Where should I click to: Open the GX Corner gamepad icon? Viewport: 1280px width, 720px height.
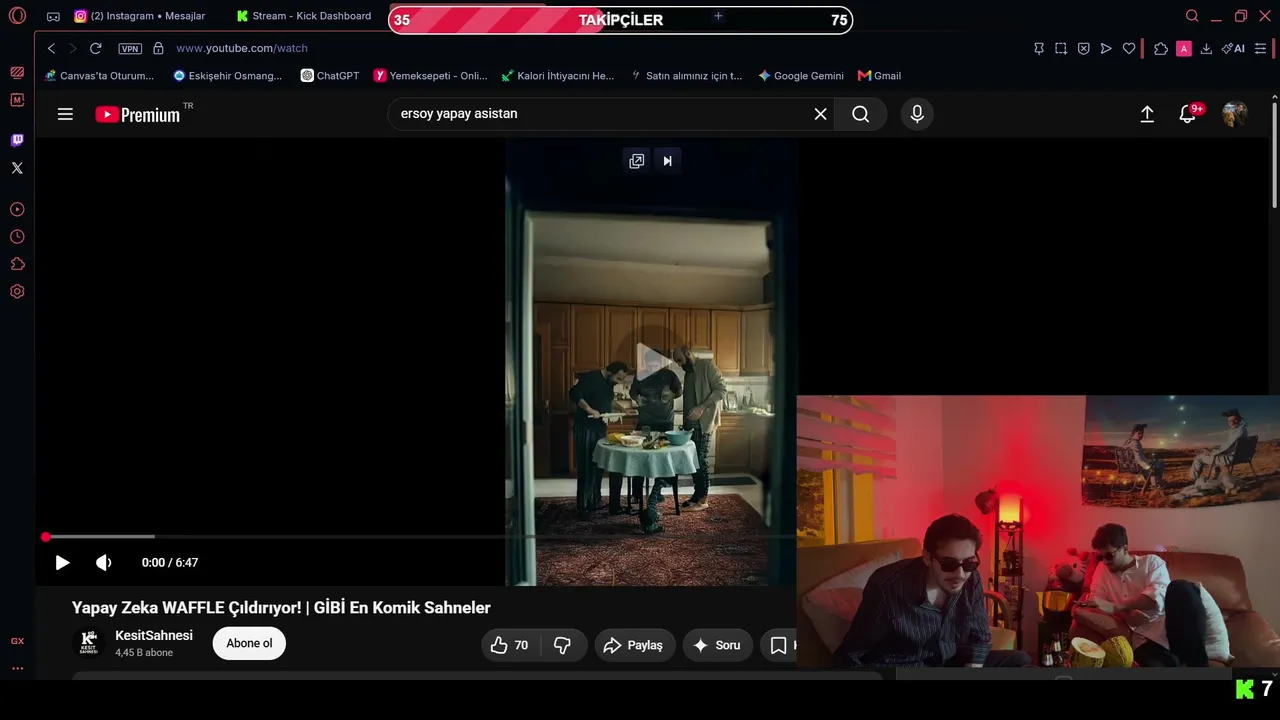tap(53, 16)
